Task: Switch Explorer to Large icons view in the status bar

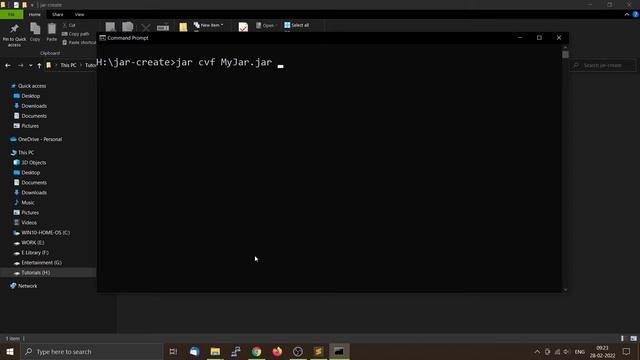Action: tap(633, 338)
